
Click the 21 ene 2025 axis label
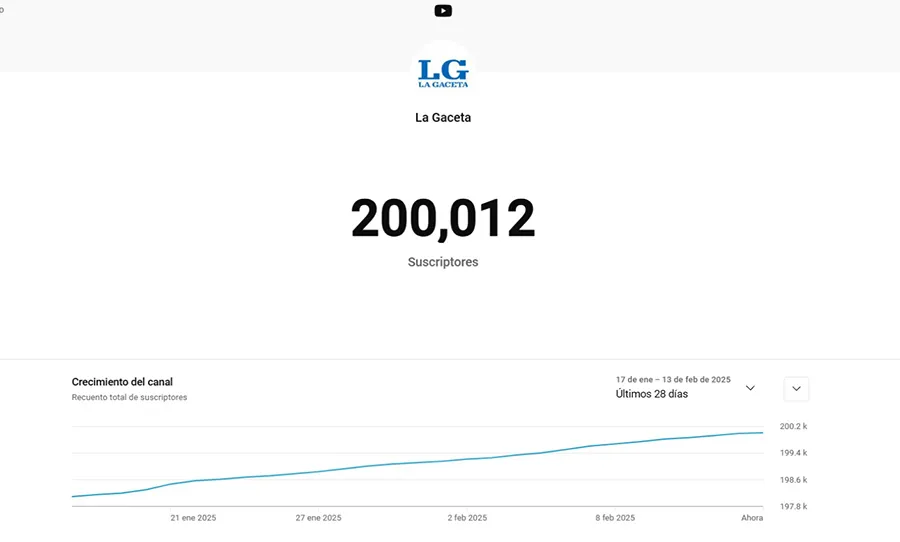click(x=193, y=518)
